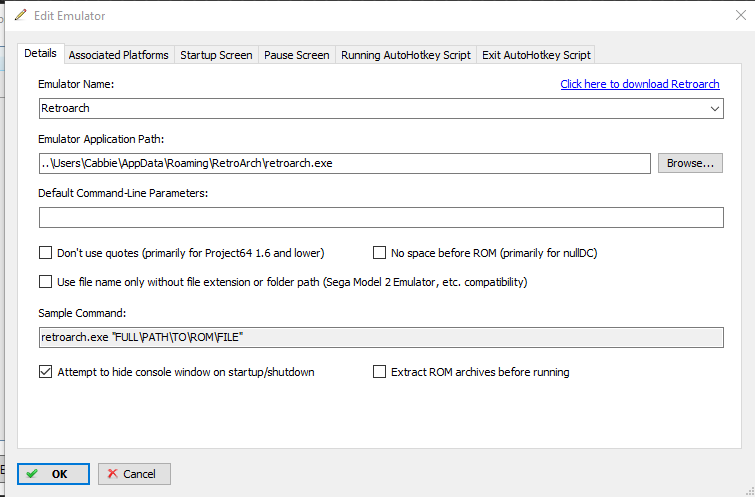755x497 pixels.
Task: Close the Edit Emulator dialog
Action: [x=741, y=15]
